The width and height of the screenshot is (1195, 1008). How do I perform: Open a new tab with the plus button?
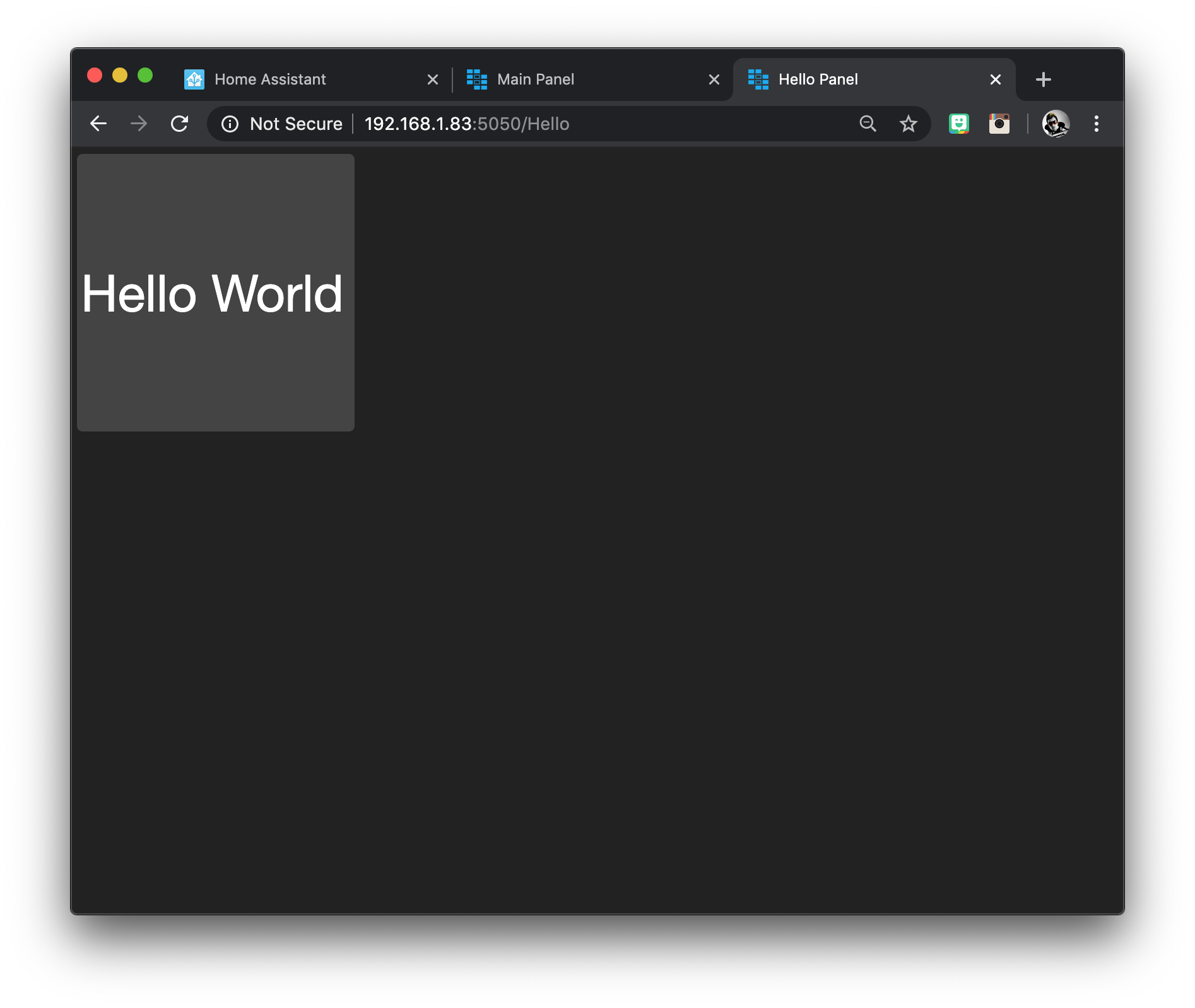1043,79
